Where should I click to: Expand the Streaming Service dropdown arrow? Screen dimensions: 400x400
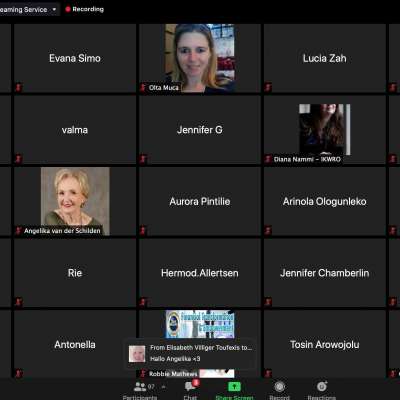coord(54,10)
